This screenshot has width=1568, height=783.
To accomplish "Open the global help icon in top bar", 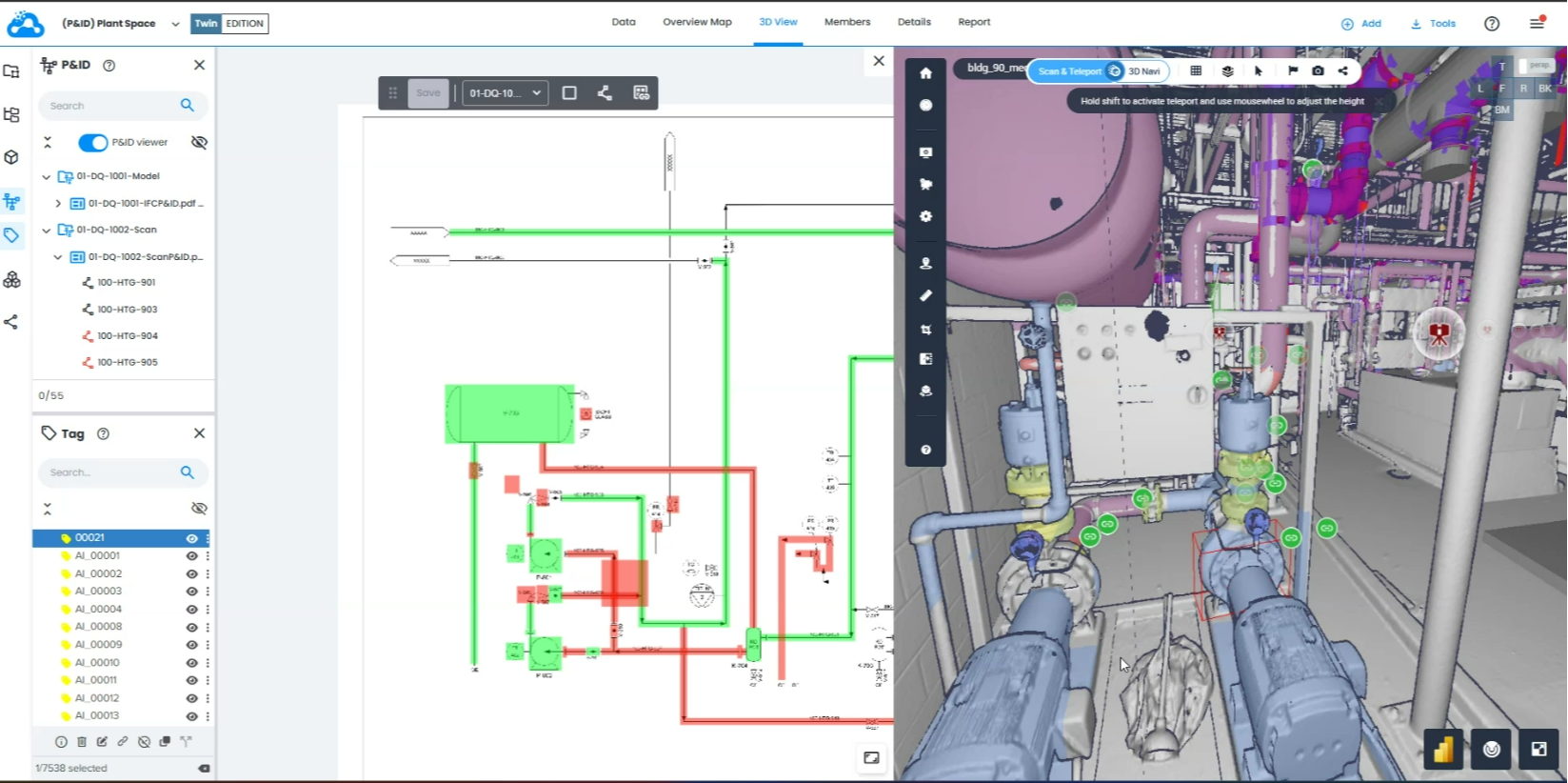I will click(x=1492, y=24).
